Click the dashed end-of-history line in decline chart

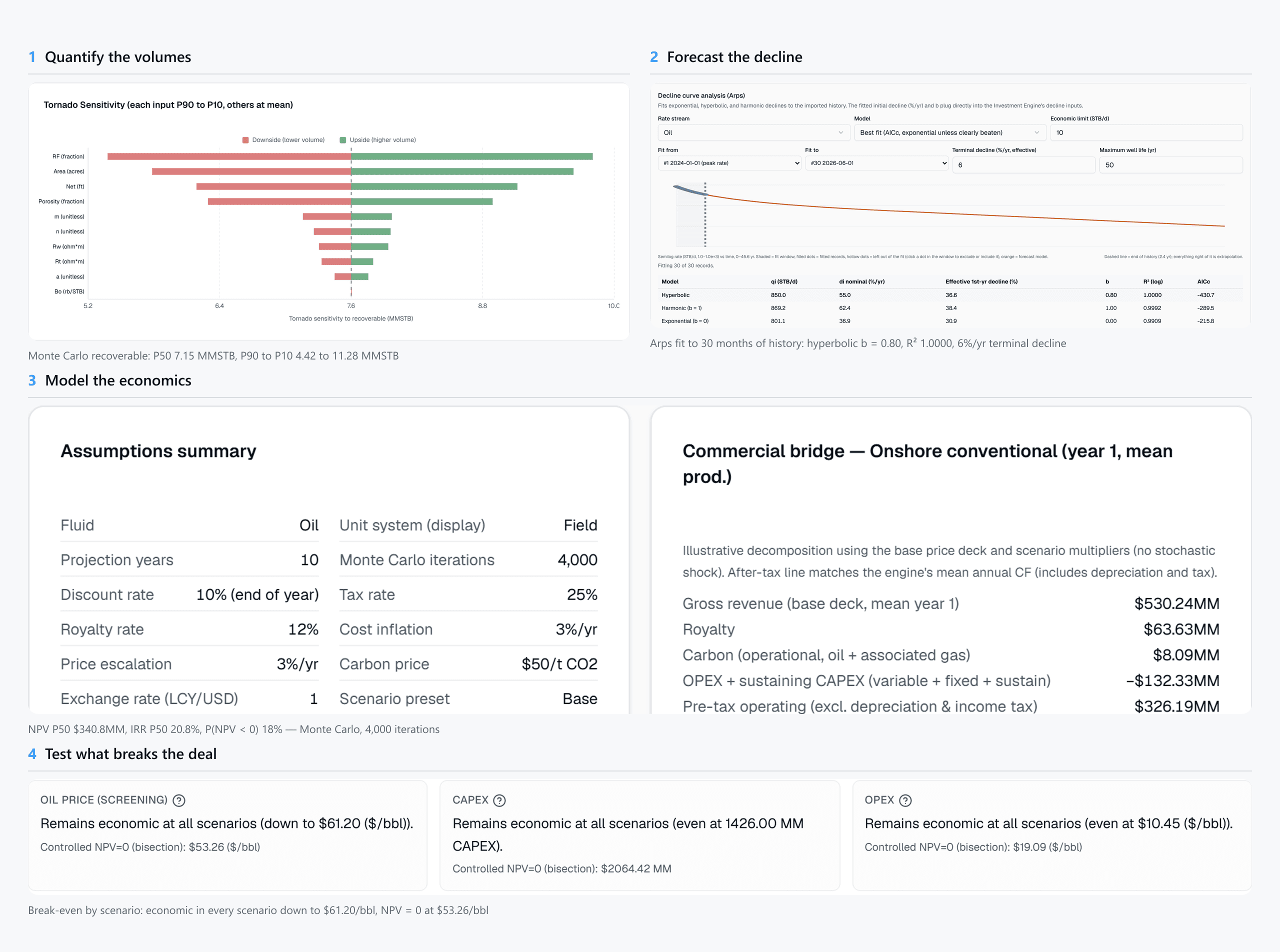[705, 215]
